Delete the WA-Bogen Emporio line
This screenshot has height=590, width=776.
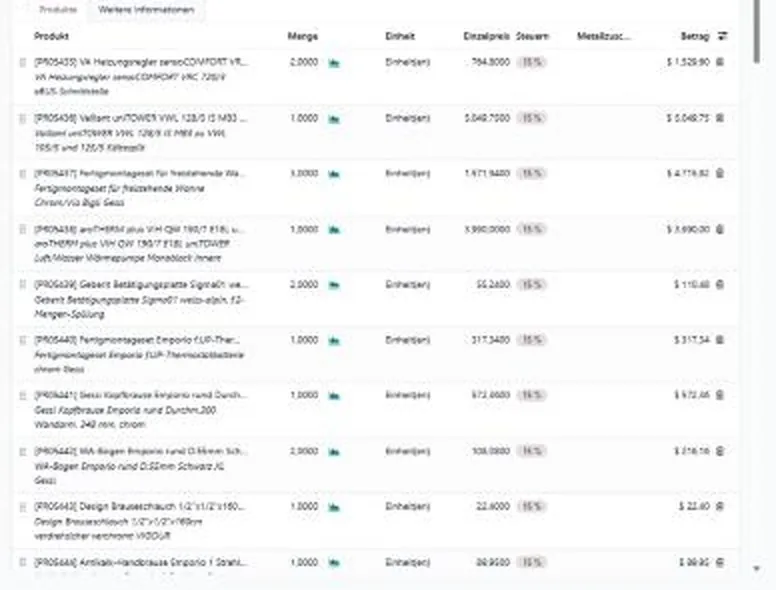(x=720, y=451)
